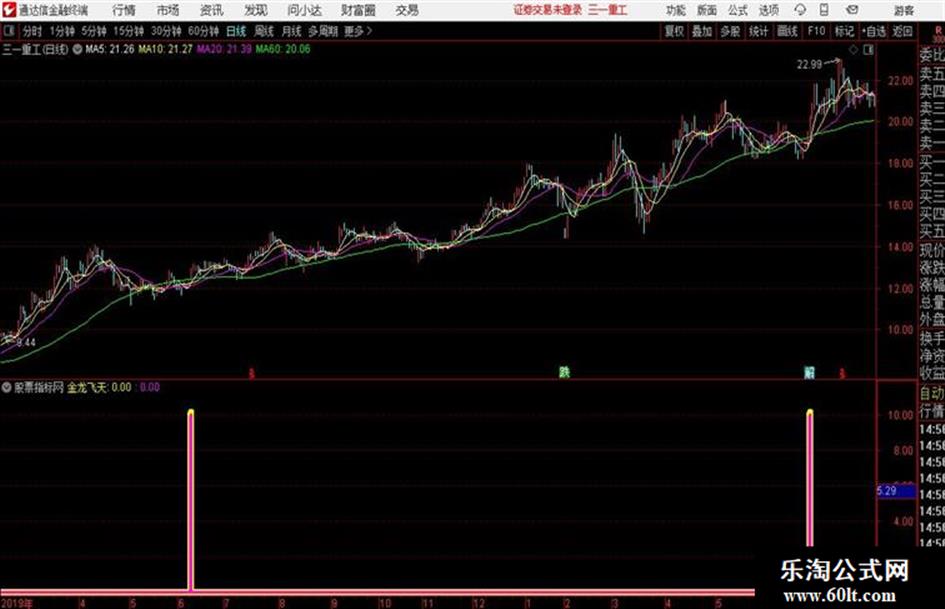Open the 多周期 multi-period view
This screenshot has height=609, width=945.
coord(323,31)
